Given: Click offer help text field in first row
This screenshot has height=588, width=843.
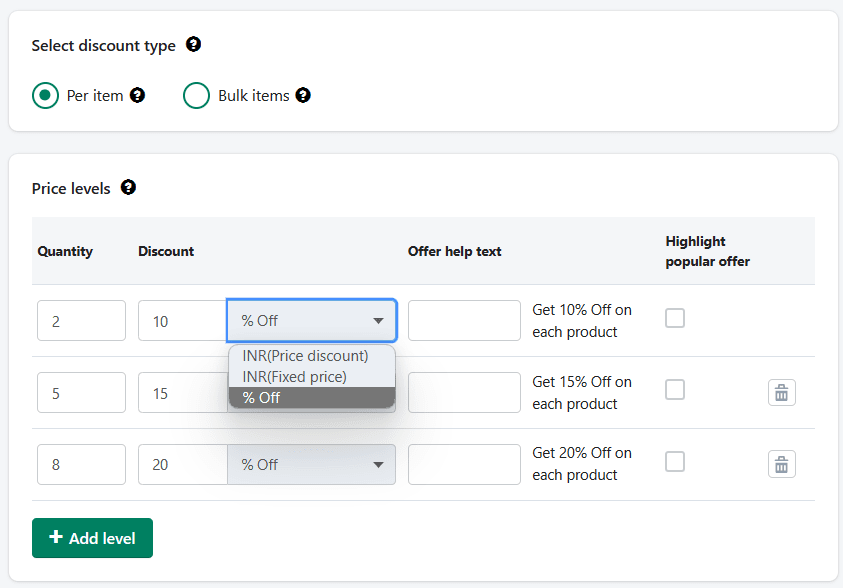Looking at the screenshot, I should (464, 321).
